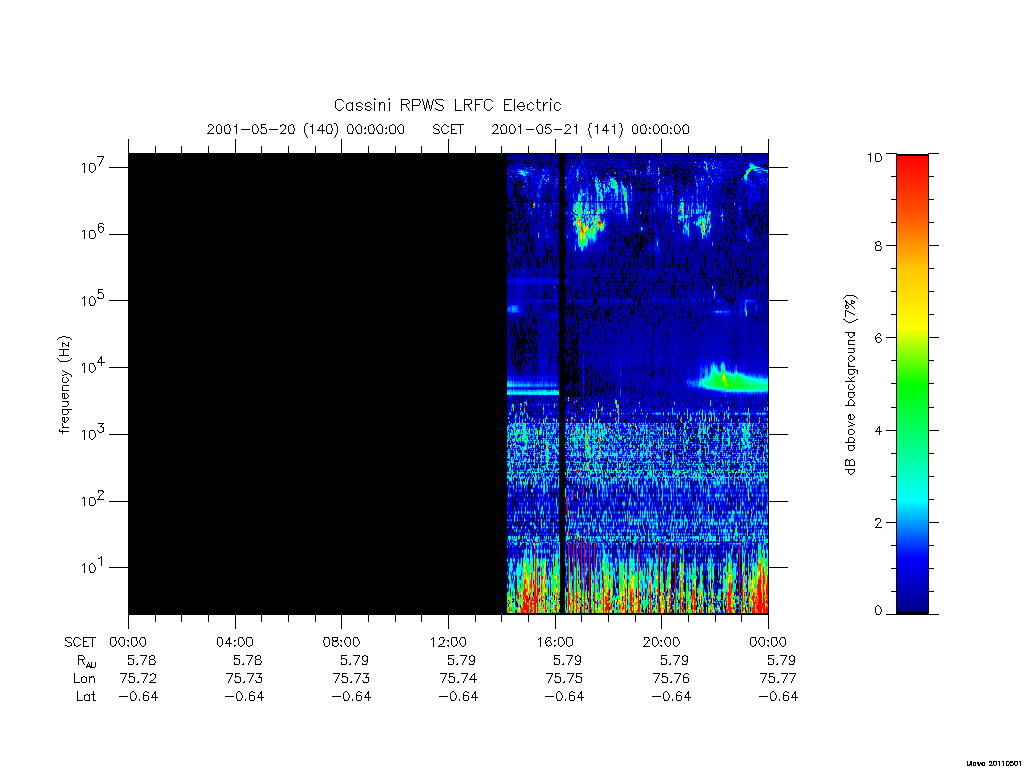Click the '12:00' time tick label
Screen dimensions: 1024x768
448,642
